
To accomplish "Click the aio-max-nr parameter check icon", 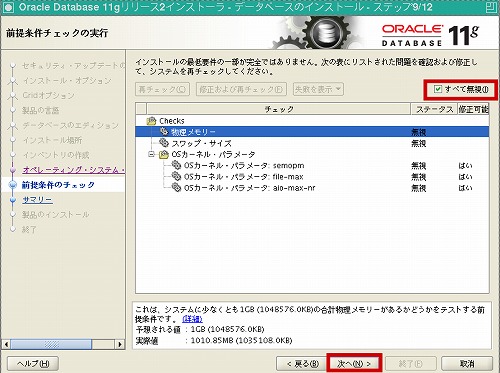I will 176,188.
